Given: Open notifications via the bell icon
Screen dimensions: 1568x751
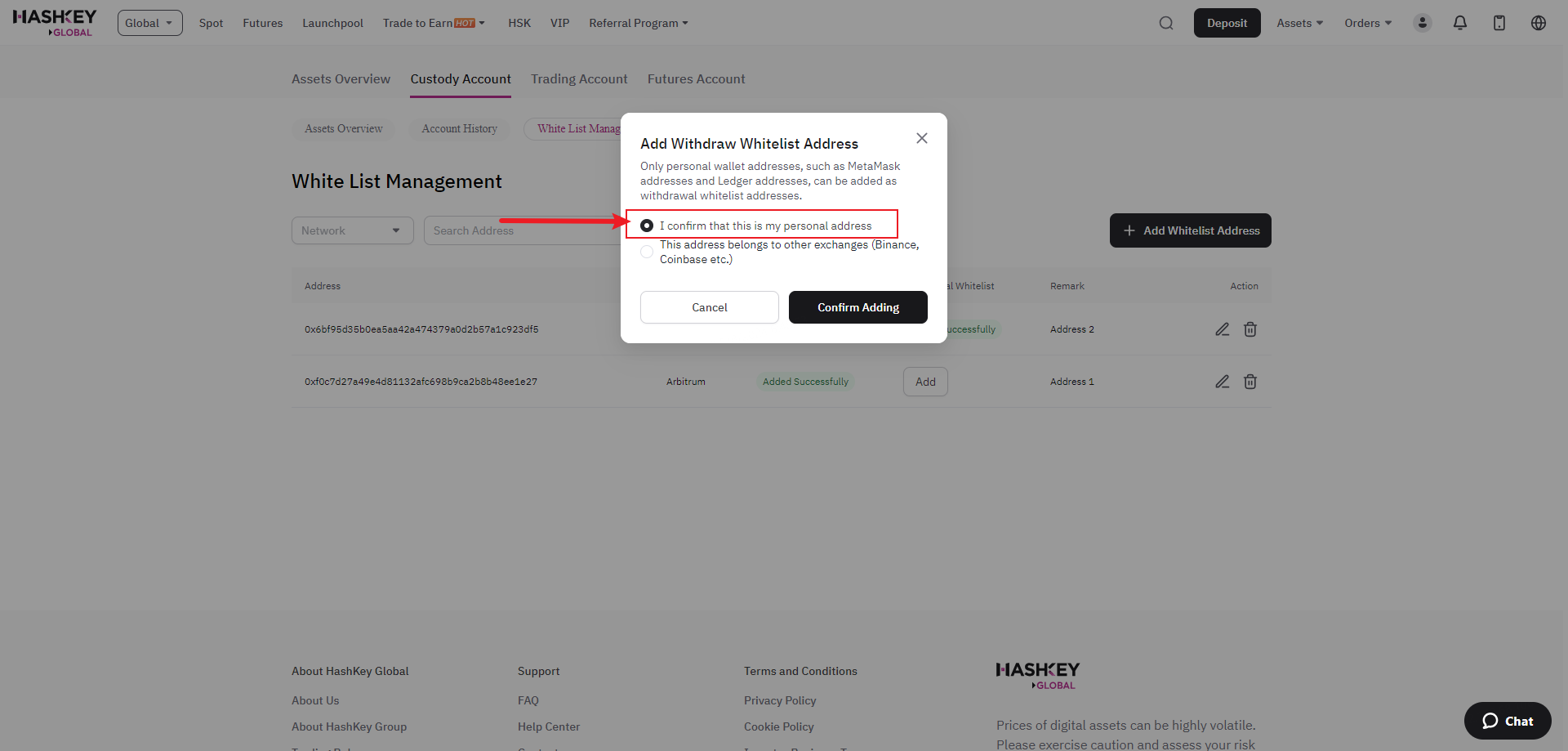Looking at the screenshot, I should [1460, 23].
